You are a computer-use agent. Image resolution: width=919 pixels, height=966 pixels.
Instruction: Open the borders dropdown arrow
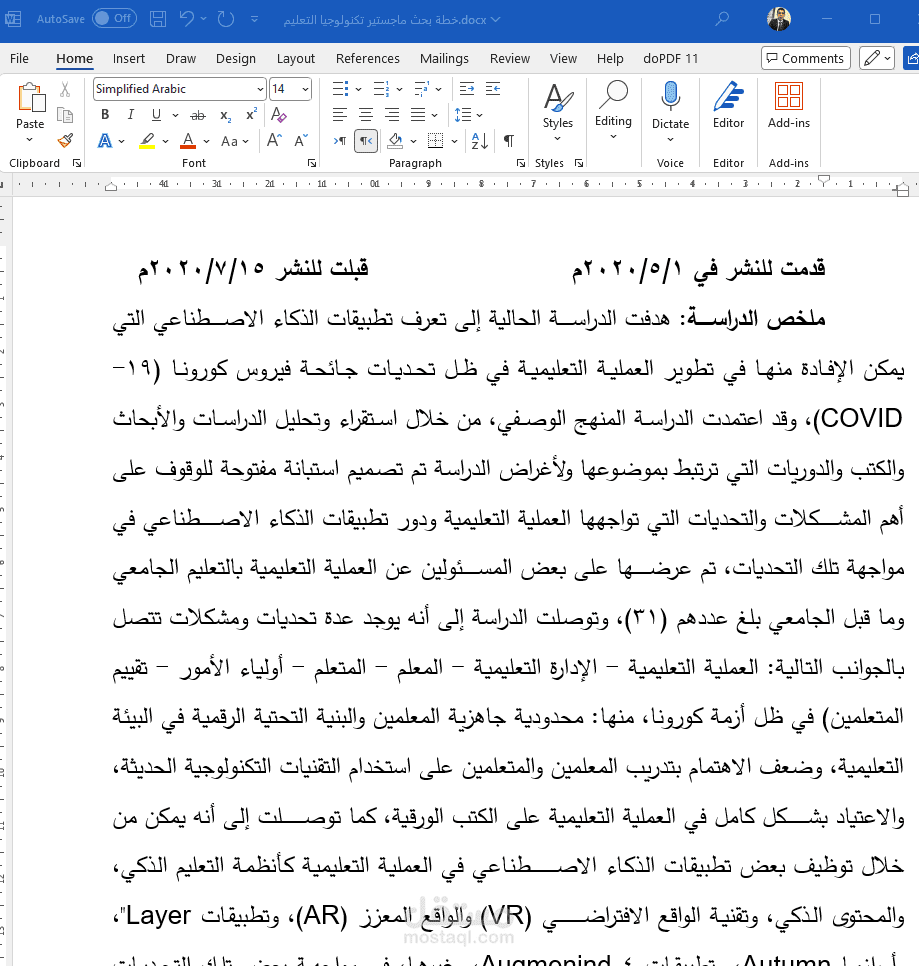pos(455,141)
